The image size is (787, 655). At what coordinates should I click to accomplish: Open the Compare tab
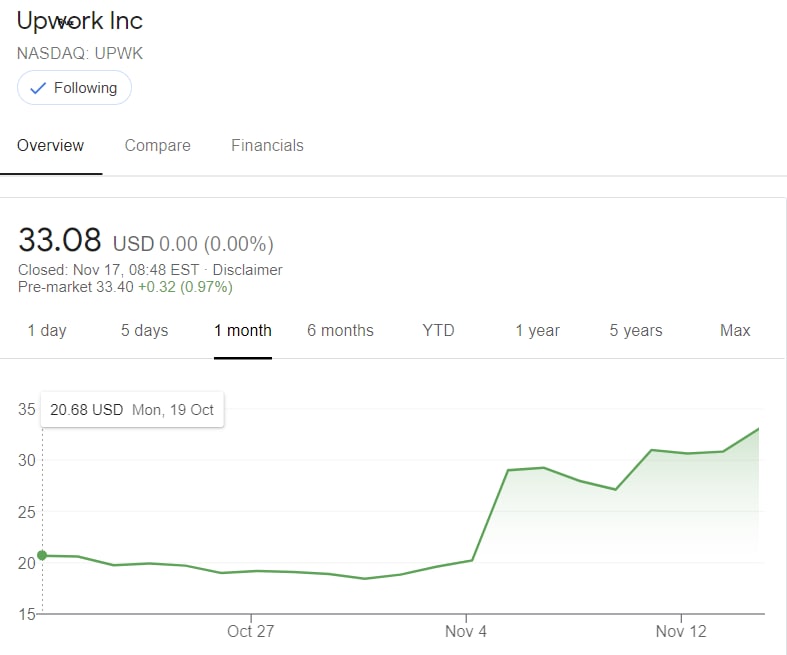pyautogui.click(x=158, y=146)
